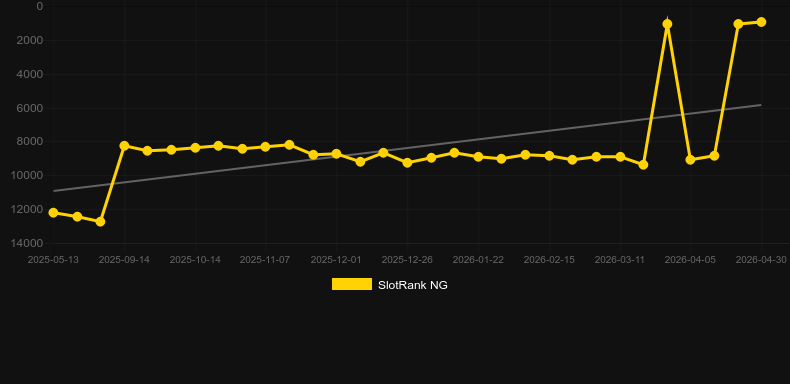Toggle the SlotRank NG legend entry
This screenshot has width=790, height=384.
point(389,285)
